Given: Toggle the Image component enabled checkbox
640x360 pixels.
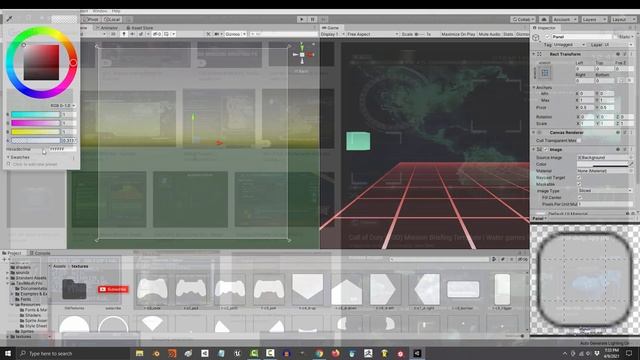Looking at the screenshot, I should click(x=546, y=149).
